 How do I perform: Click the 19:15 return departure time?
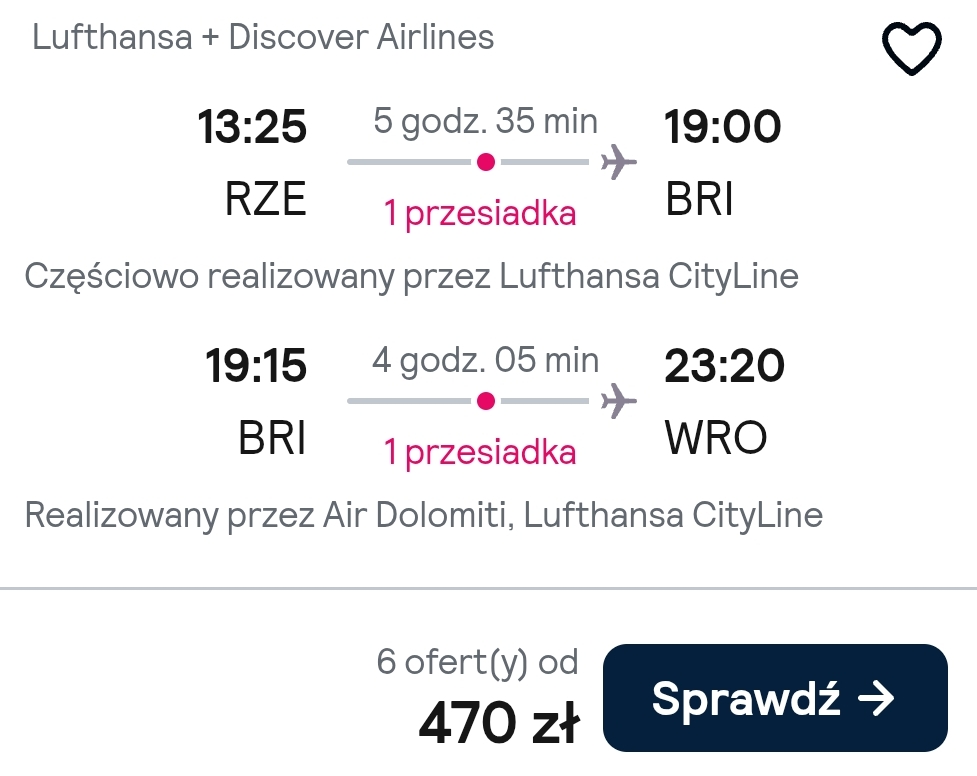[256, 365]
